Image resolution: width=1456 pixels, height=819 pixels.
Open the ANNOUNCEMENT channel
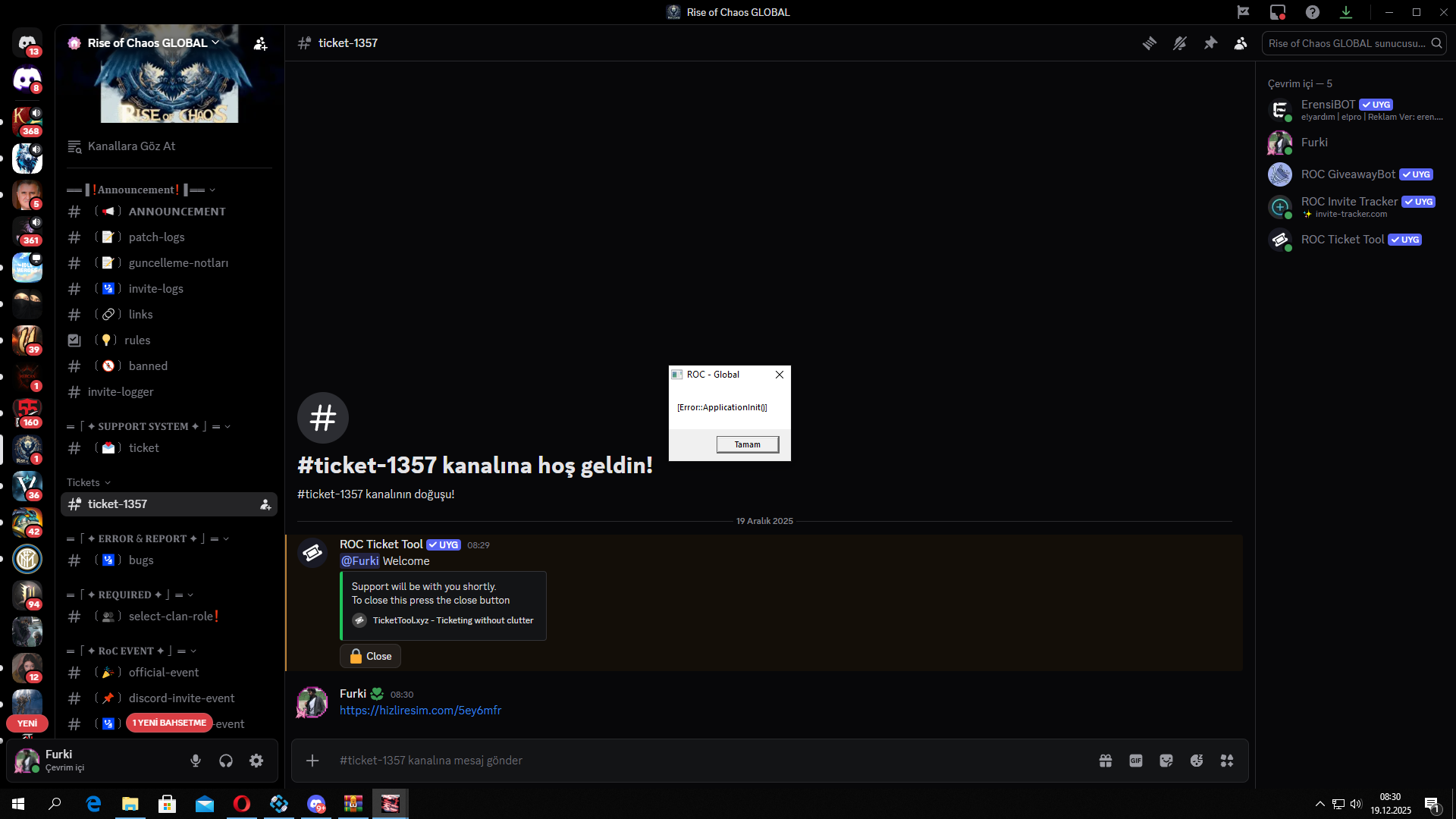click(169, 212)
